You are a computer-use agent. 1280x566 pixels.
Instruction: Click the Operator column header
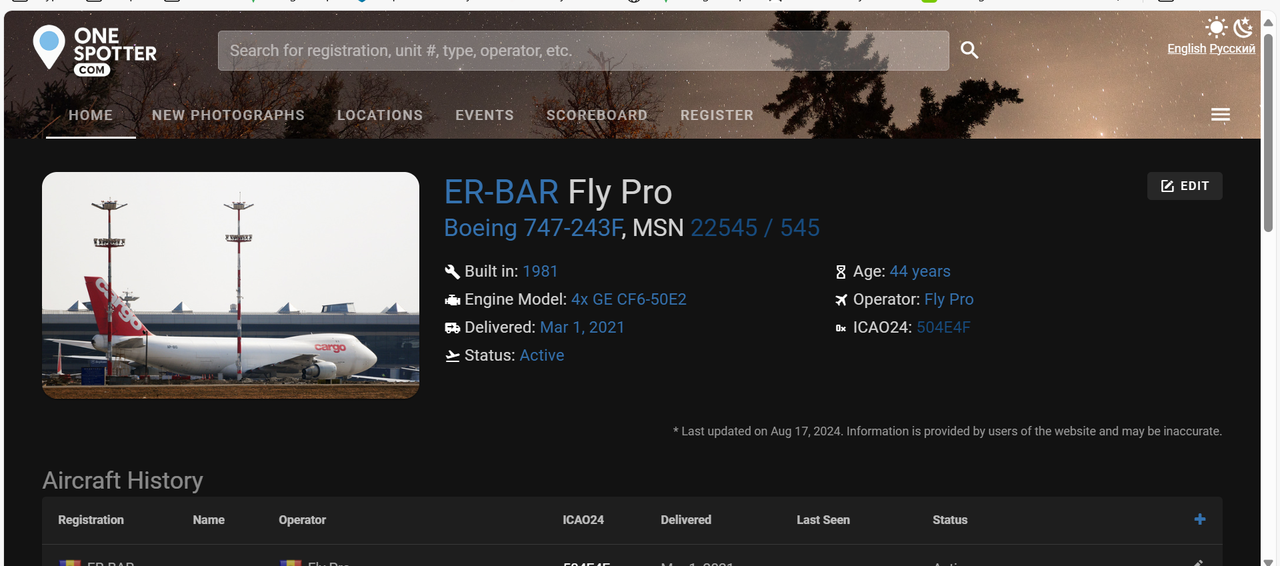(303, 520)
